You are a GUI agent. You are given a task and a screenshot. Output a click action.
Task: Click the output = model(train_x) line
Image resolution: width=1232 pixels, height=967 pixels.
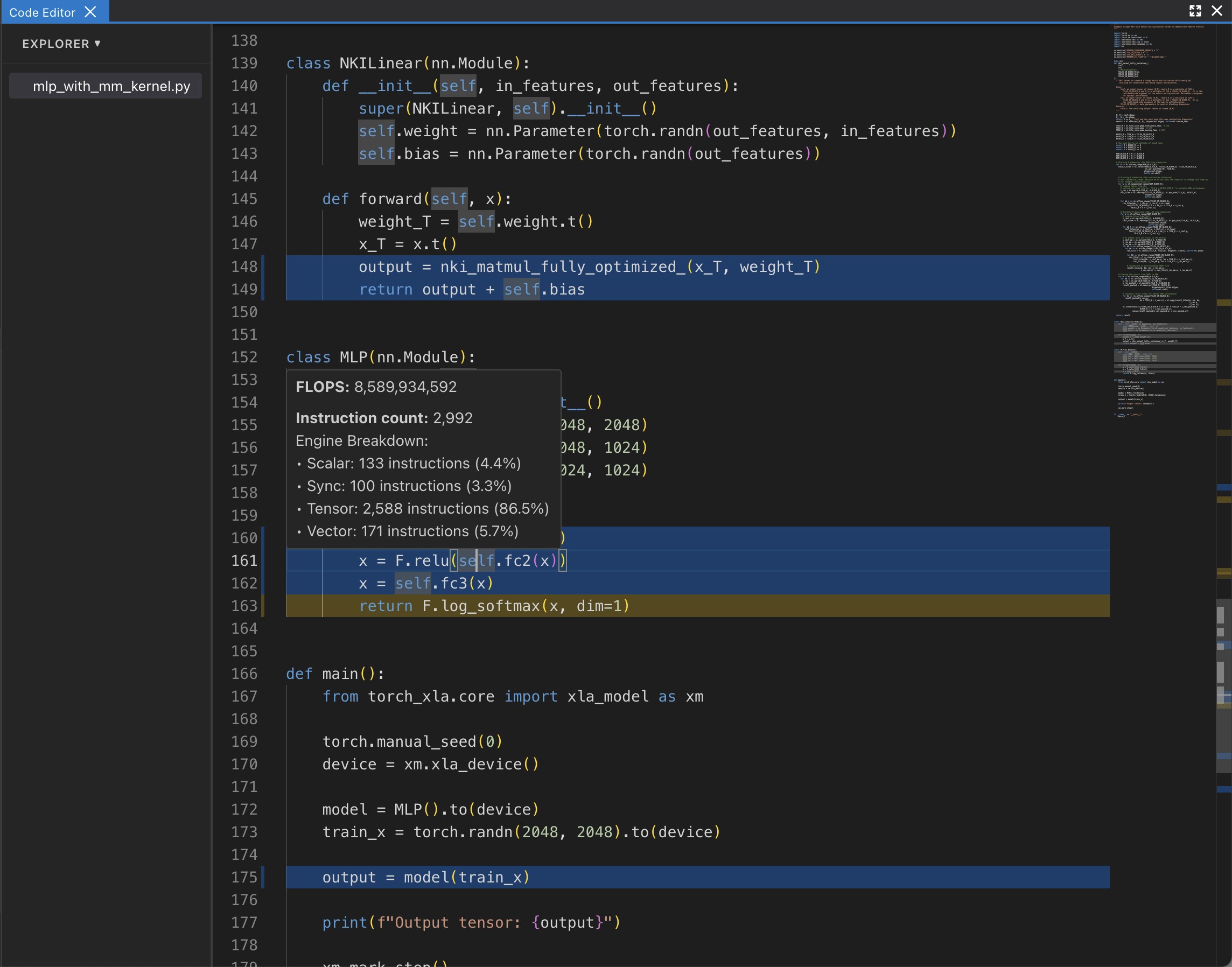(x=426, y=877)
